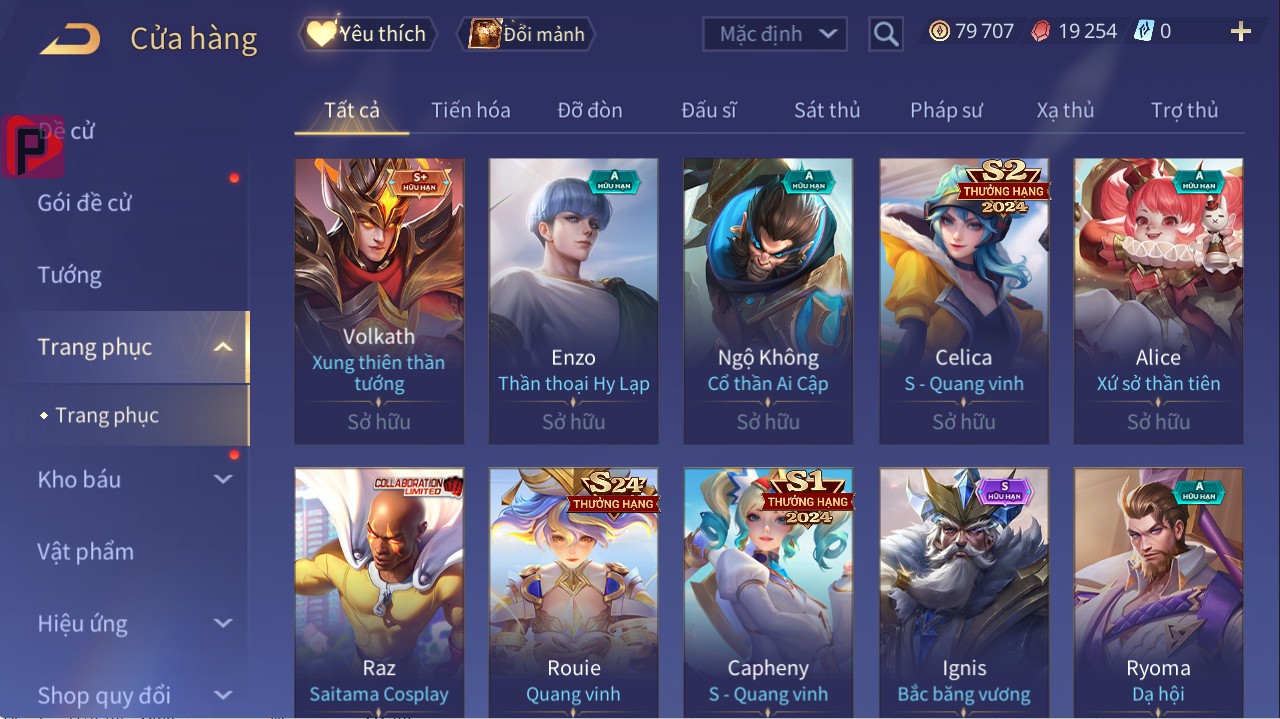Click the red ruby currency icon
Image resolution: width=1280 pixels, height=719 pixels.
pyautogui.click(x=1041, y=31)
